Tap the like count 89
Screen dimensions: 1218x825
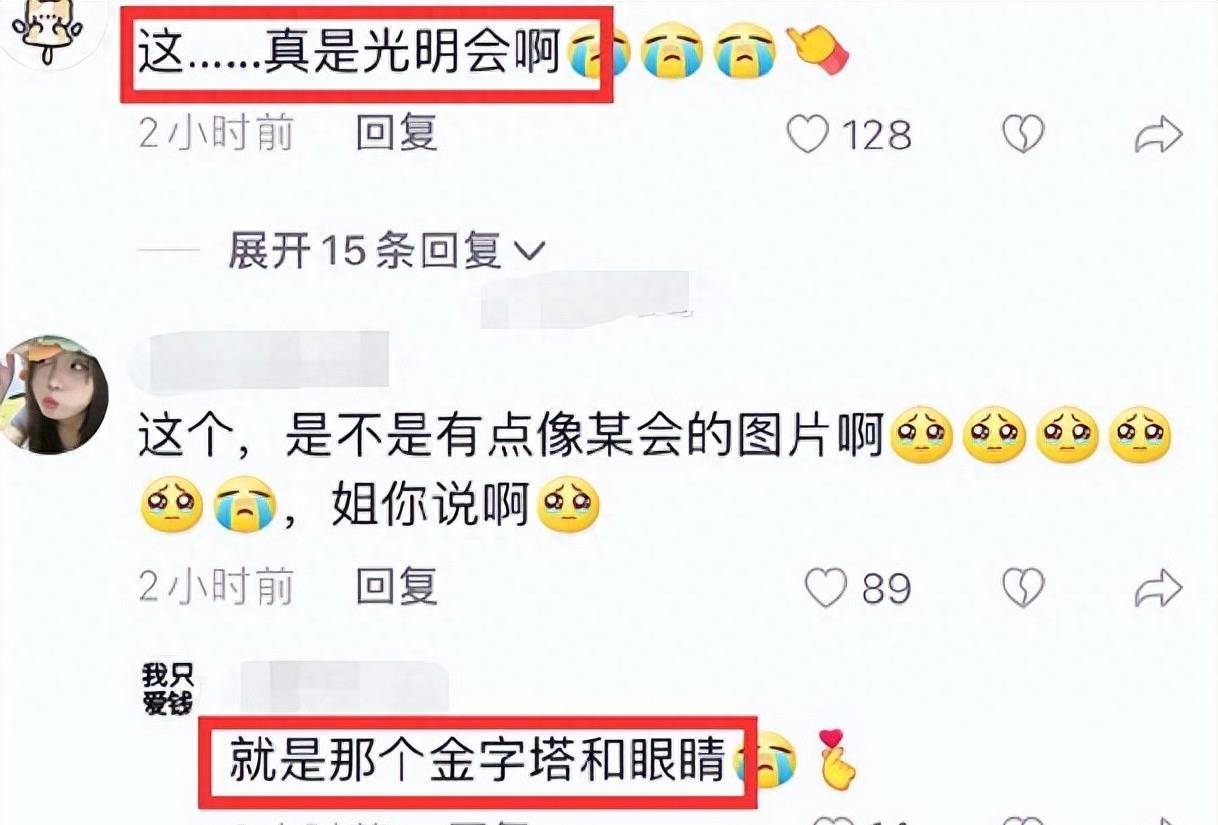coord(887,589)
